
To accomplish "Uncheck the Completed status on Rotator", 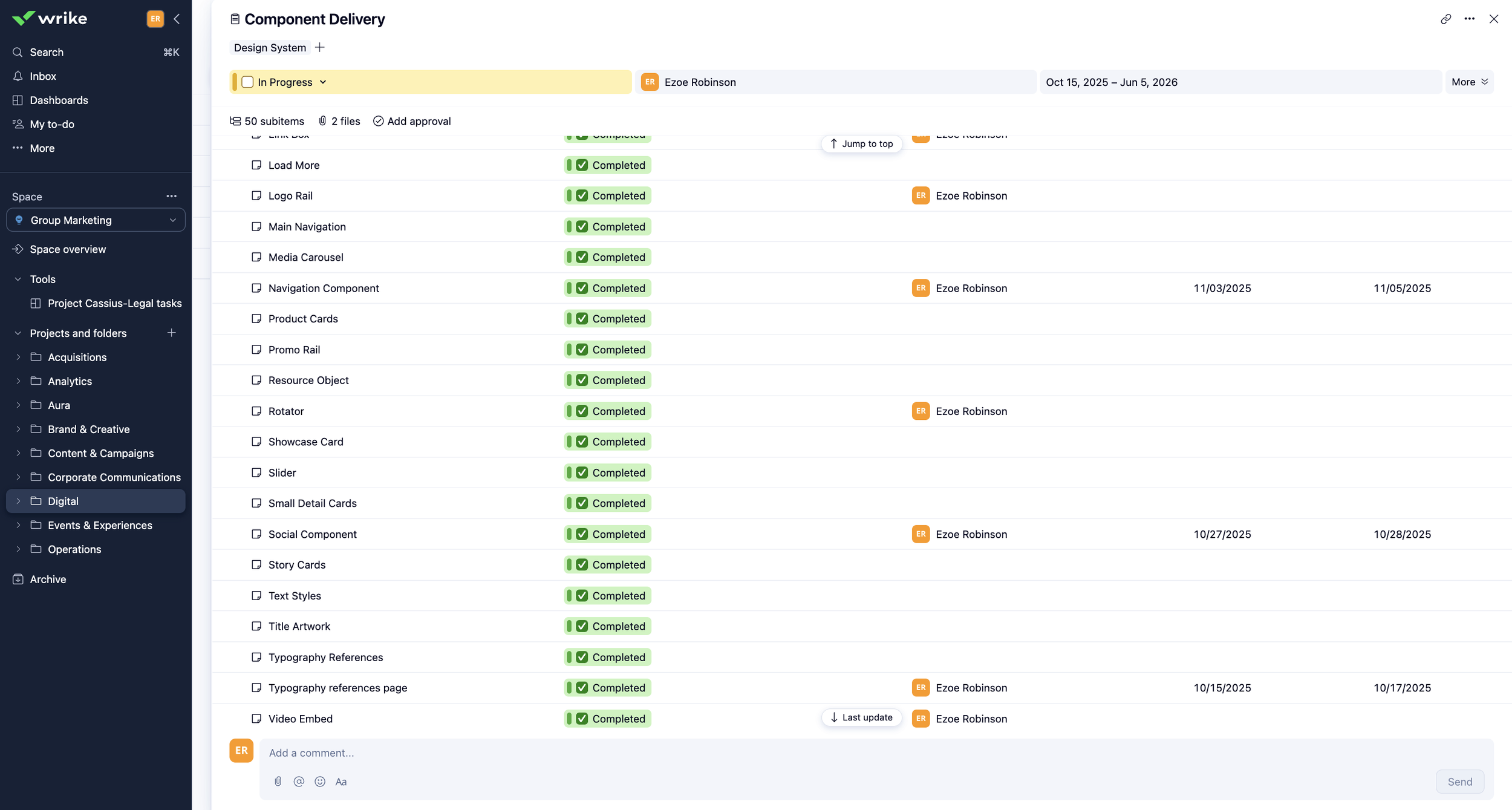I will 582,411.
